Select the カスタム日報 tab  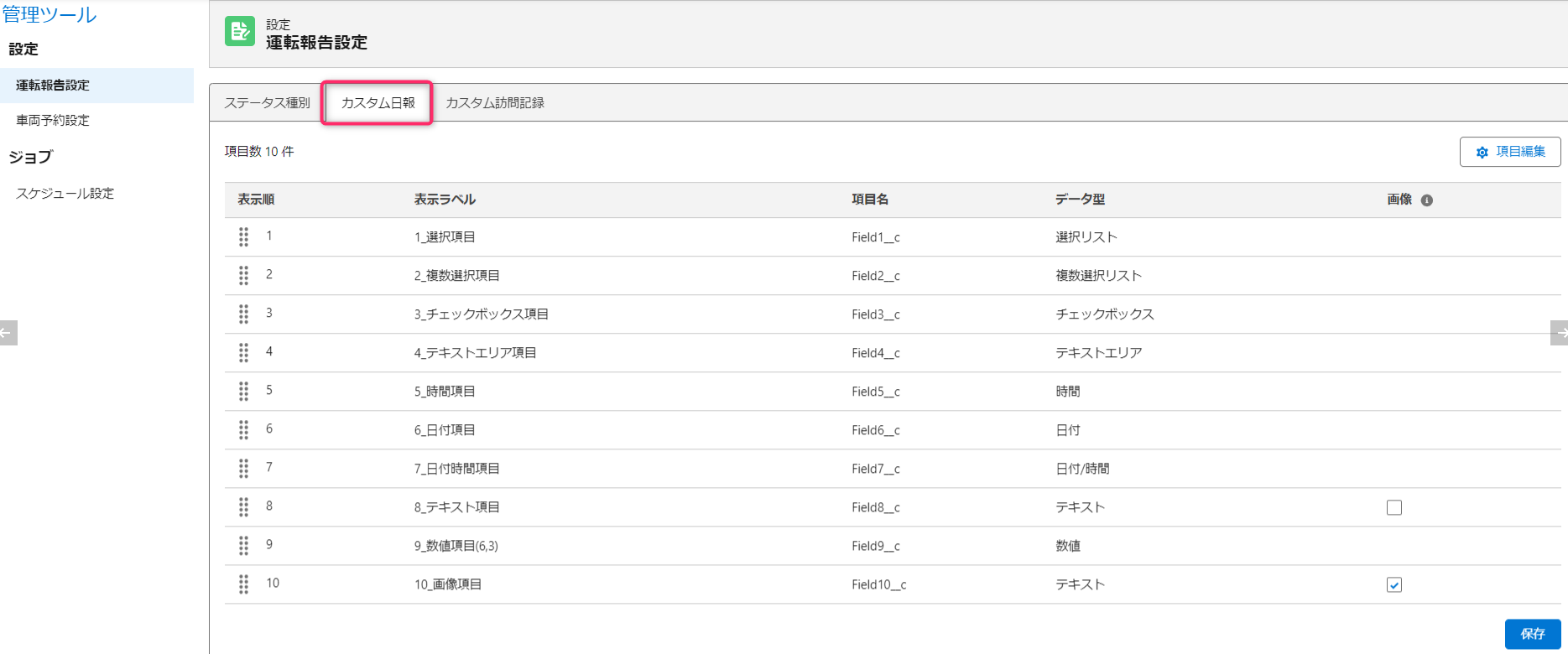point(378,102)
